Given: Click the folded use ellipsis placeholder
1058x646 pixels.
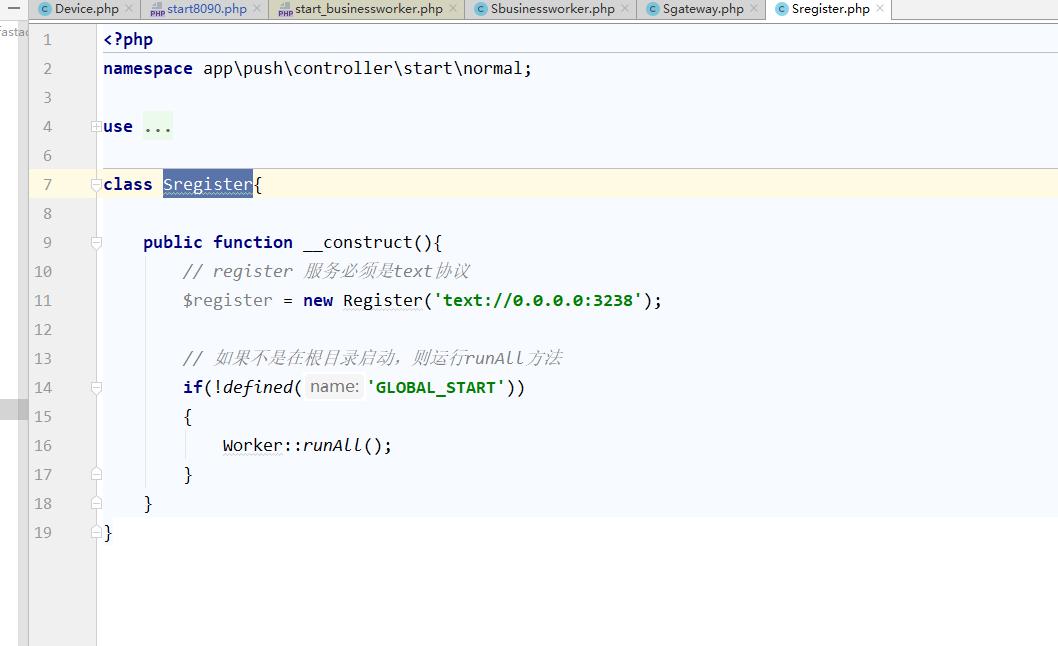Looking at the screenshot, I should pos(158,126).
